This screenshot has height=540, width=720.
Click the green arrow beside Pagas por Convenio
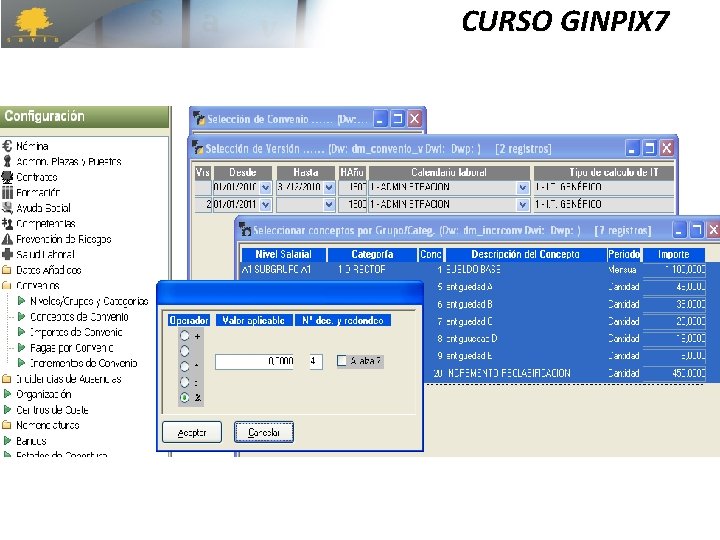pyautogui.click(x=21, y=347)
